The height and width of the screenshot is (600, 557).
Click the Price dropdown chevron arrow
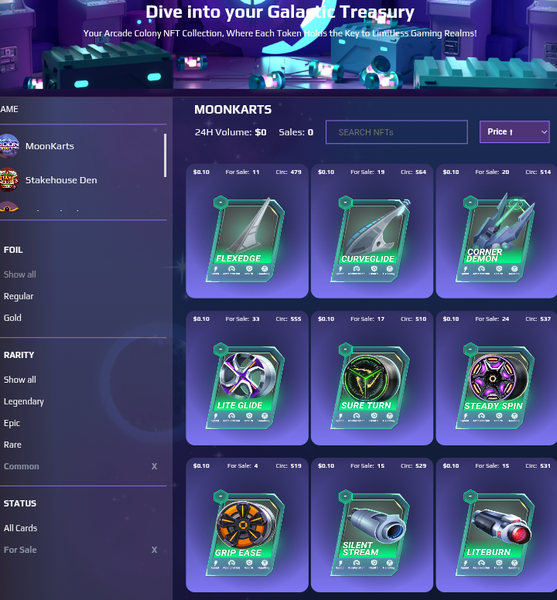(x=544, y=132)
